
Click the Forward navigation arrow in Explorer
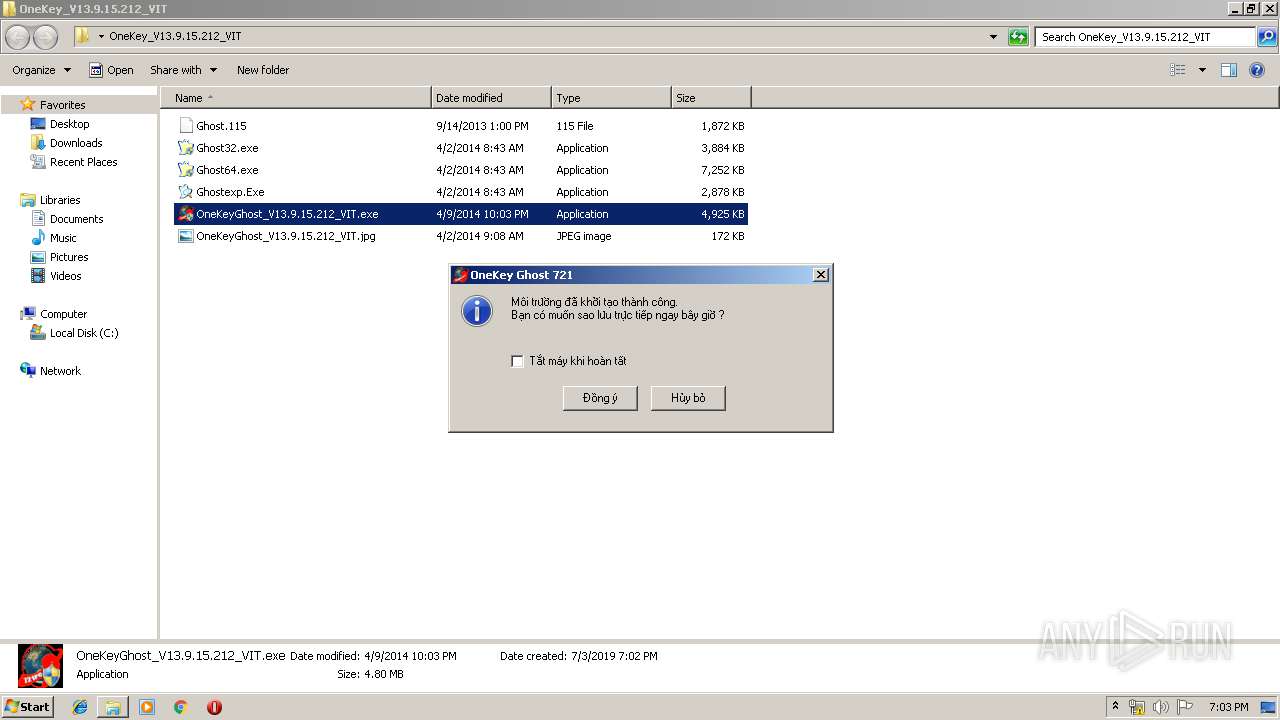coord(46,37)
